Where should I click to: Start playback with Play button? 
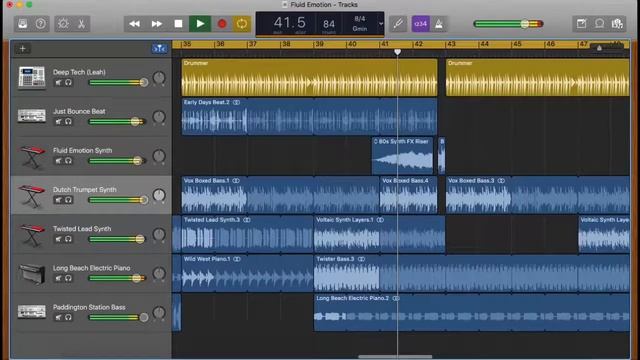[x=200, y=24]
